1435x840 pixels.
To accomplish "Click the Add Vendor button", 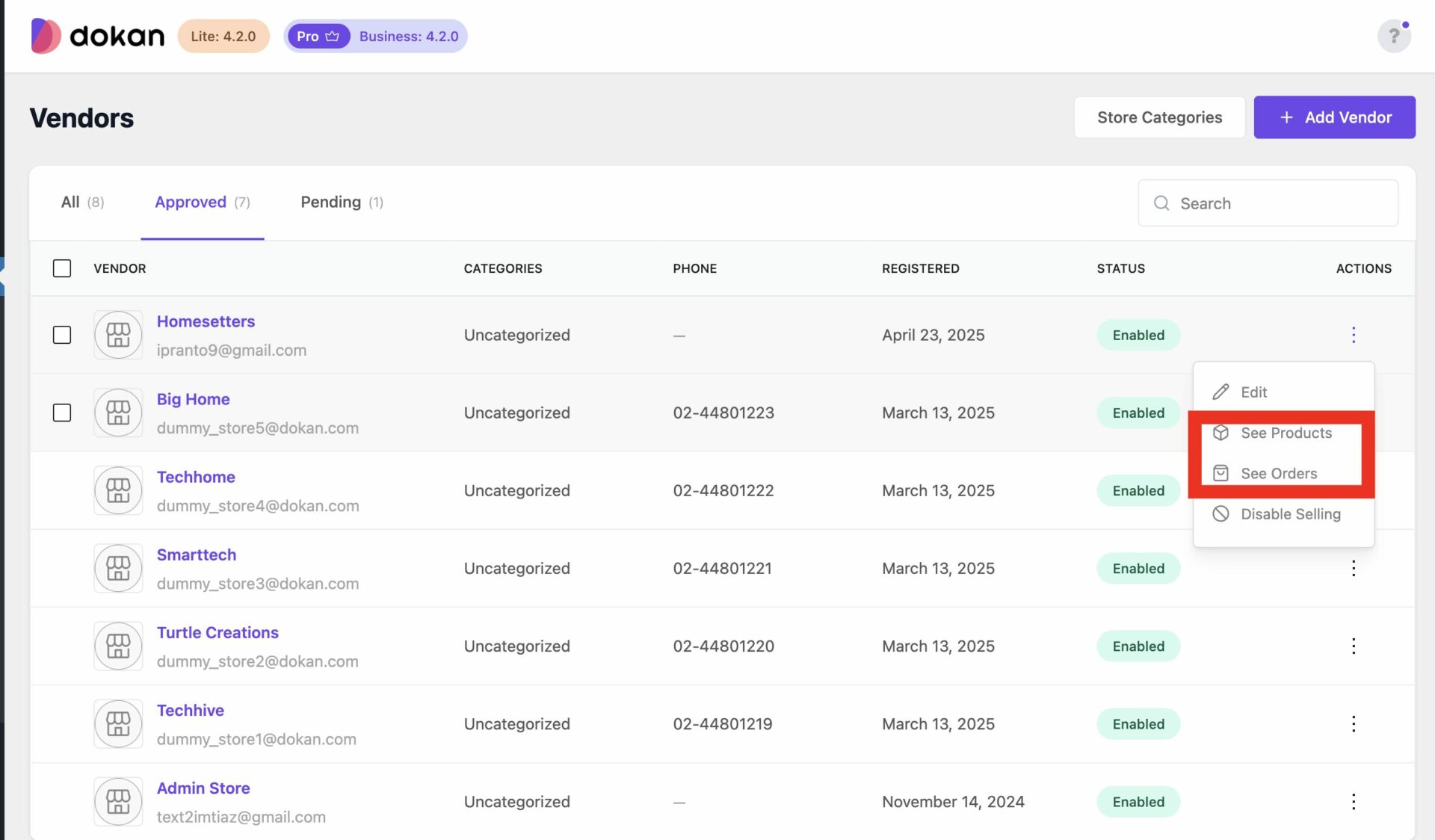I will (x=1335, y=117).
